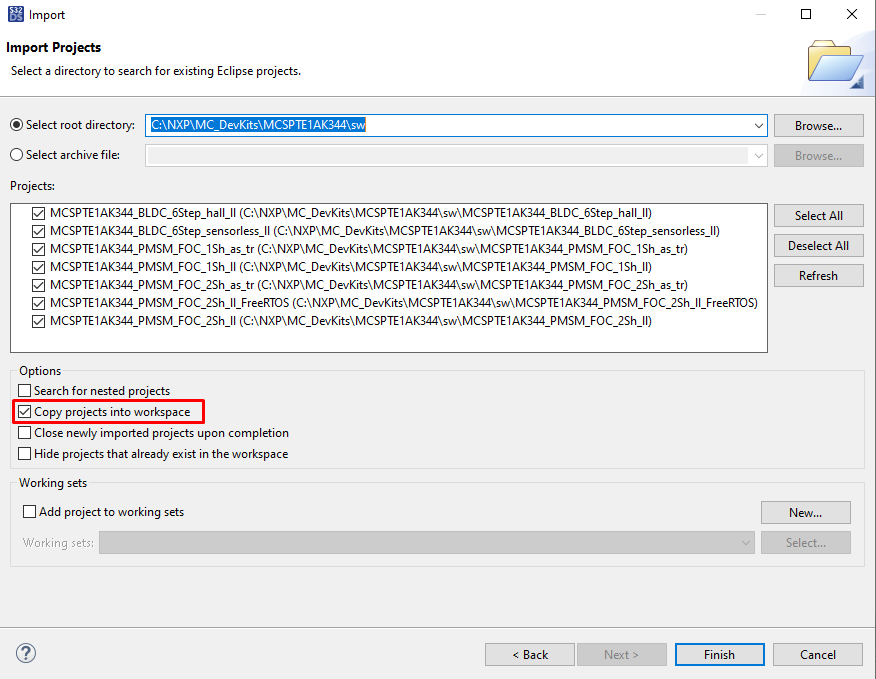
Task: Click New... to create working set
Action: (x=805, y=513)
